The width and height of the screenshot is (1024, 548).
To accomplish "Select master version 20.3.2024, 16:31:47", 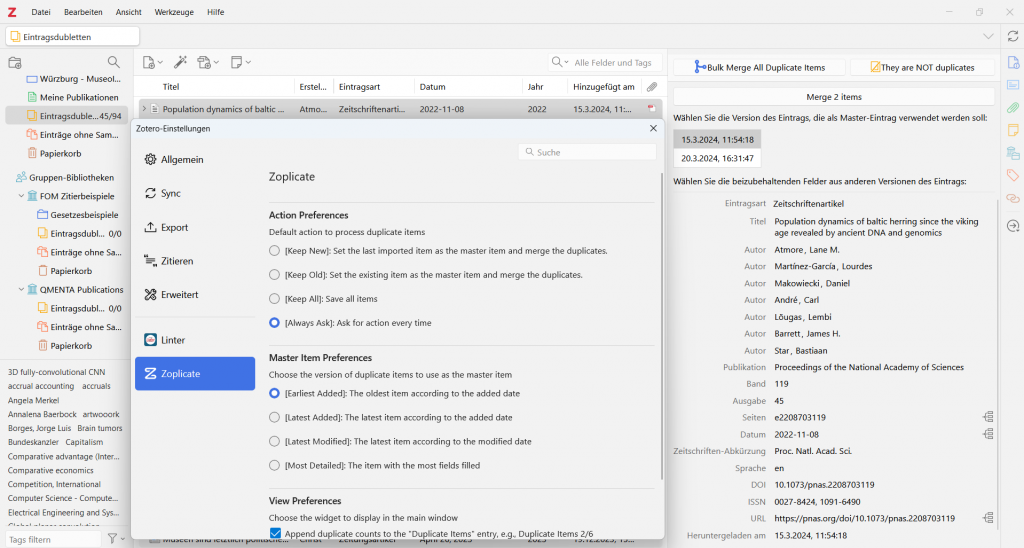I will (717, 158).
